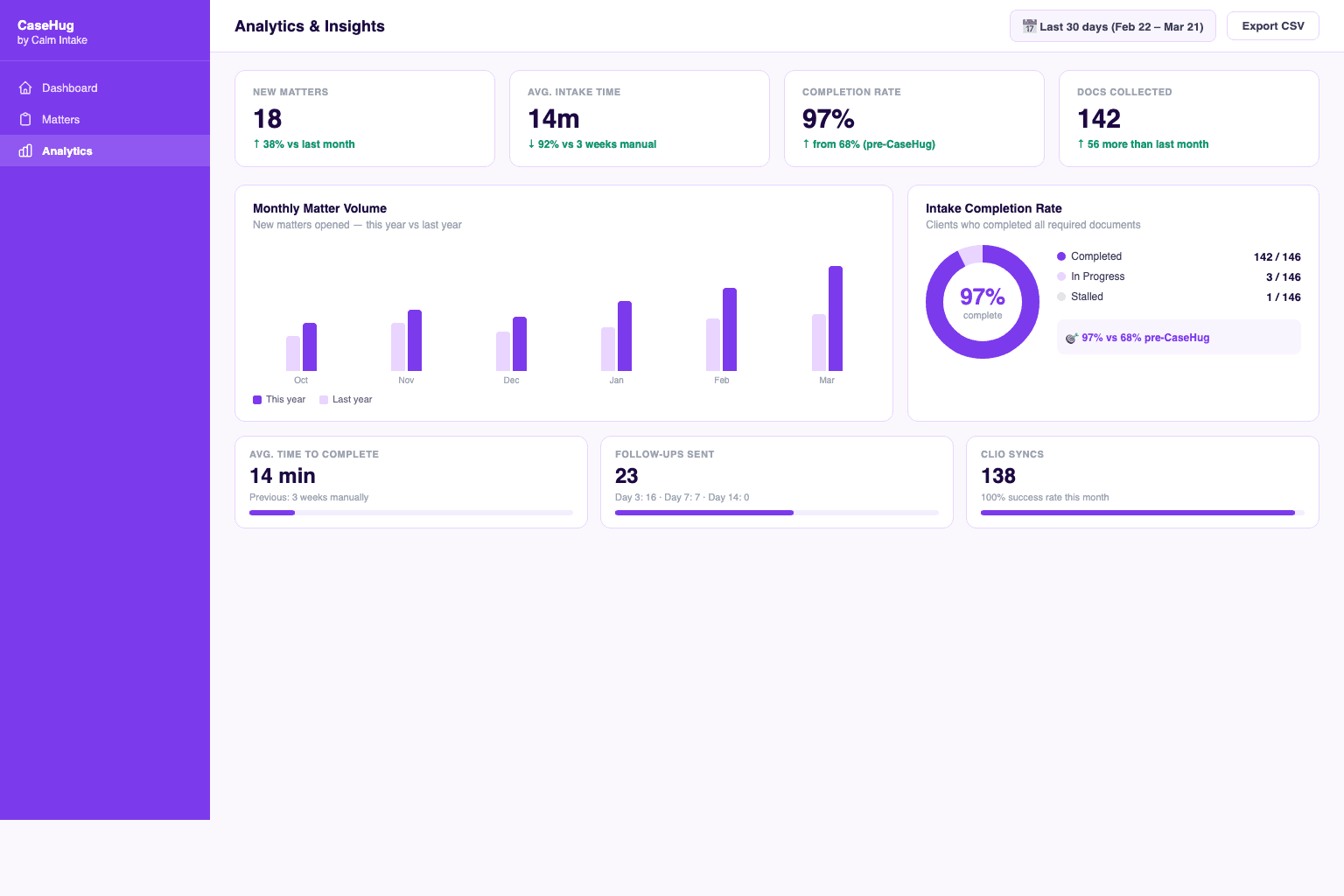Click the Export CSV button
The height and width of the screenshot is (896, 1344).
(x=1272, y=25)
